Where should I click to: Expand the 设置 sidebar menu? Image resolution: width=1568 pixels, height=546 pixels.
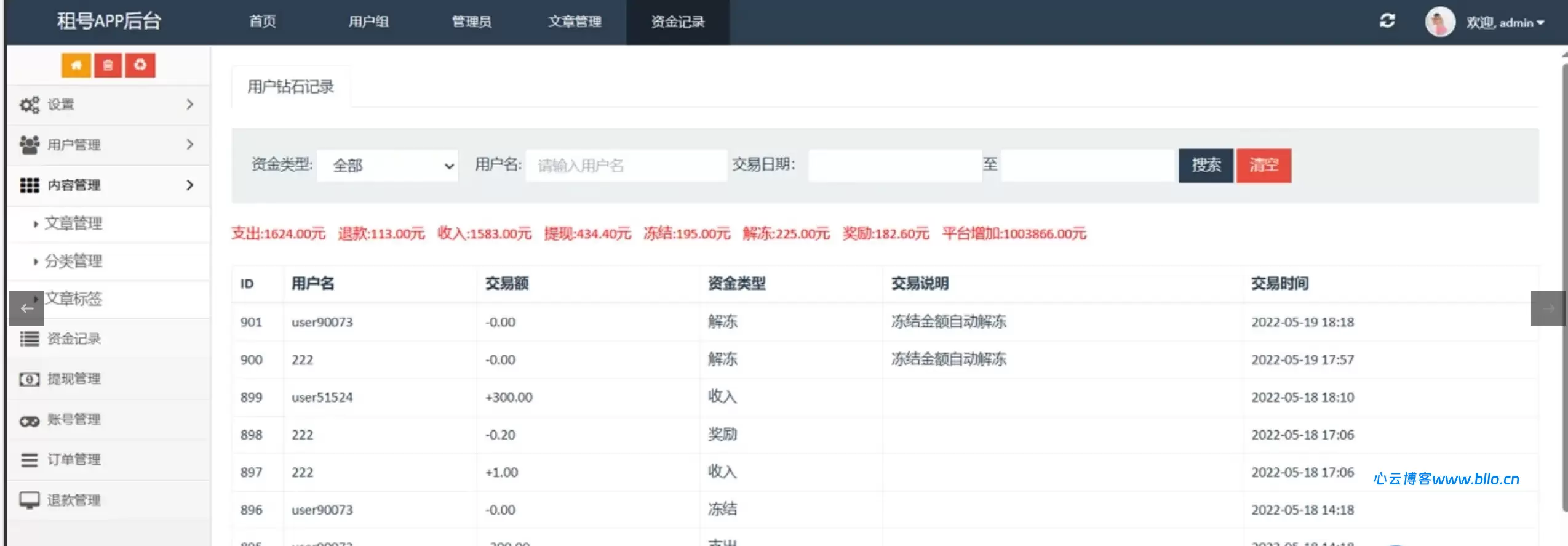108,105
